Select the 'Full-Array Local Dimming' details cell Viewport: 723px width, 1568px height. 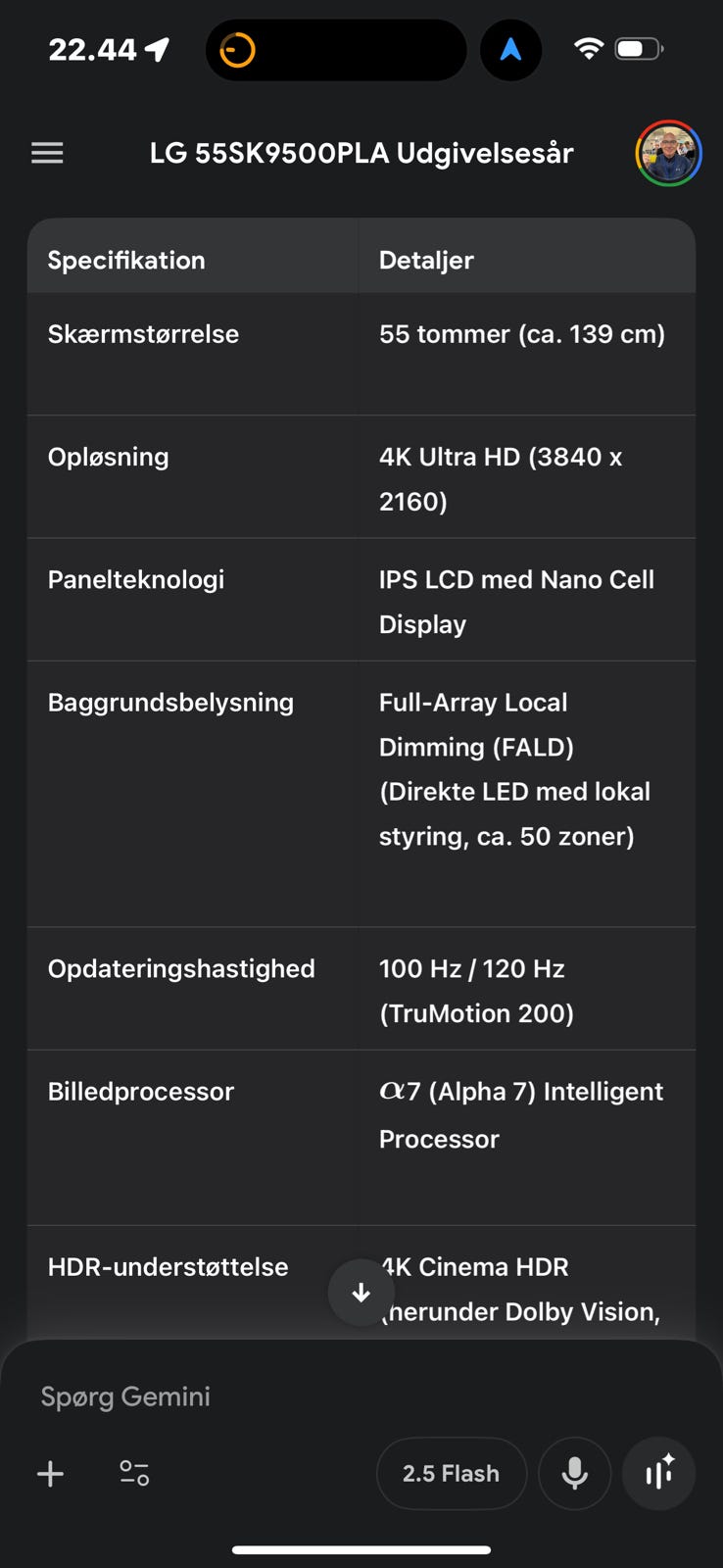point(514,769)
